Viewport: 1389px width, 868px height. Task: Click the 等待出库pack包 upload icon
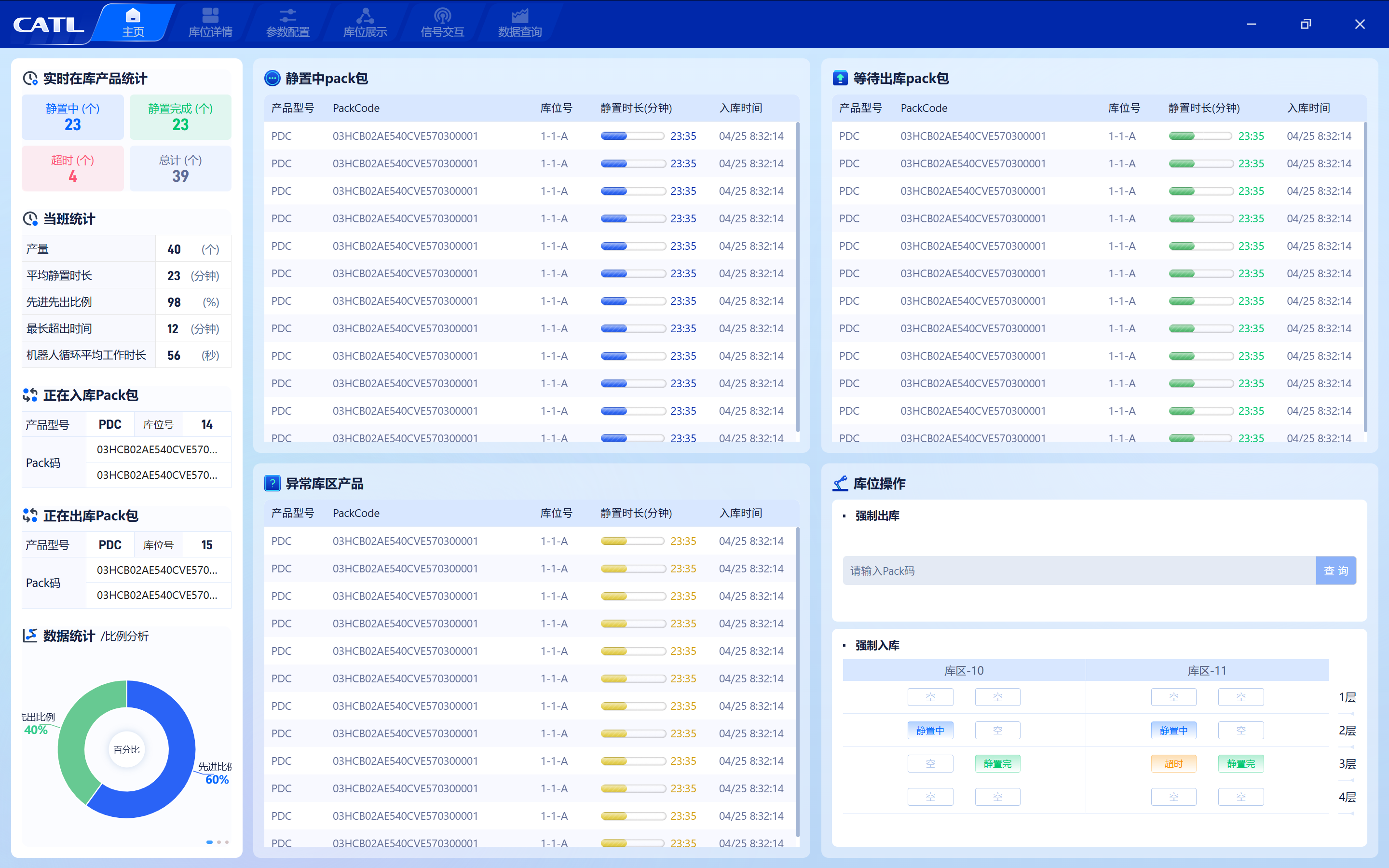click(x=840, y=78)
